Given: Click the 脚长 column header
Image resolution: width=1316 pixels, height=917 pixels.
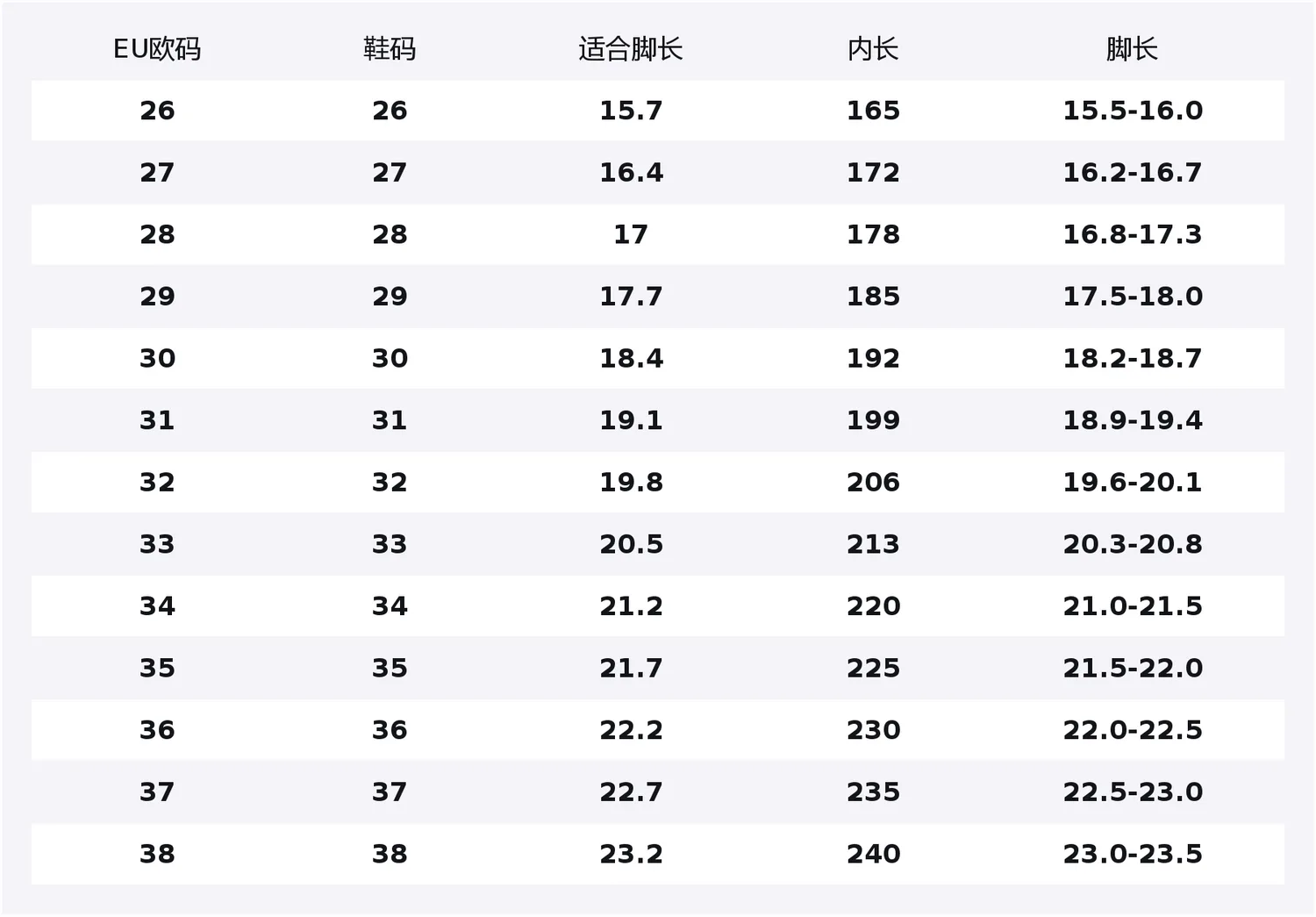Looking at the screenshot, I should click(x=1132, y=49).
